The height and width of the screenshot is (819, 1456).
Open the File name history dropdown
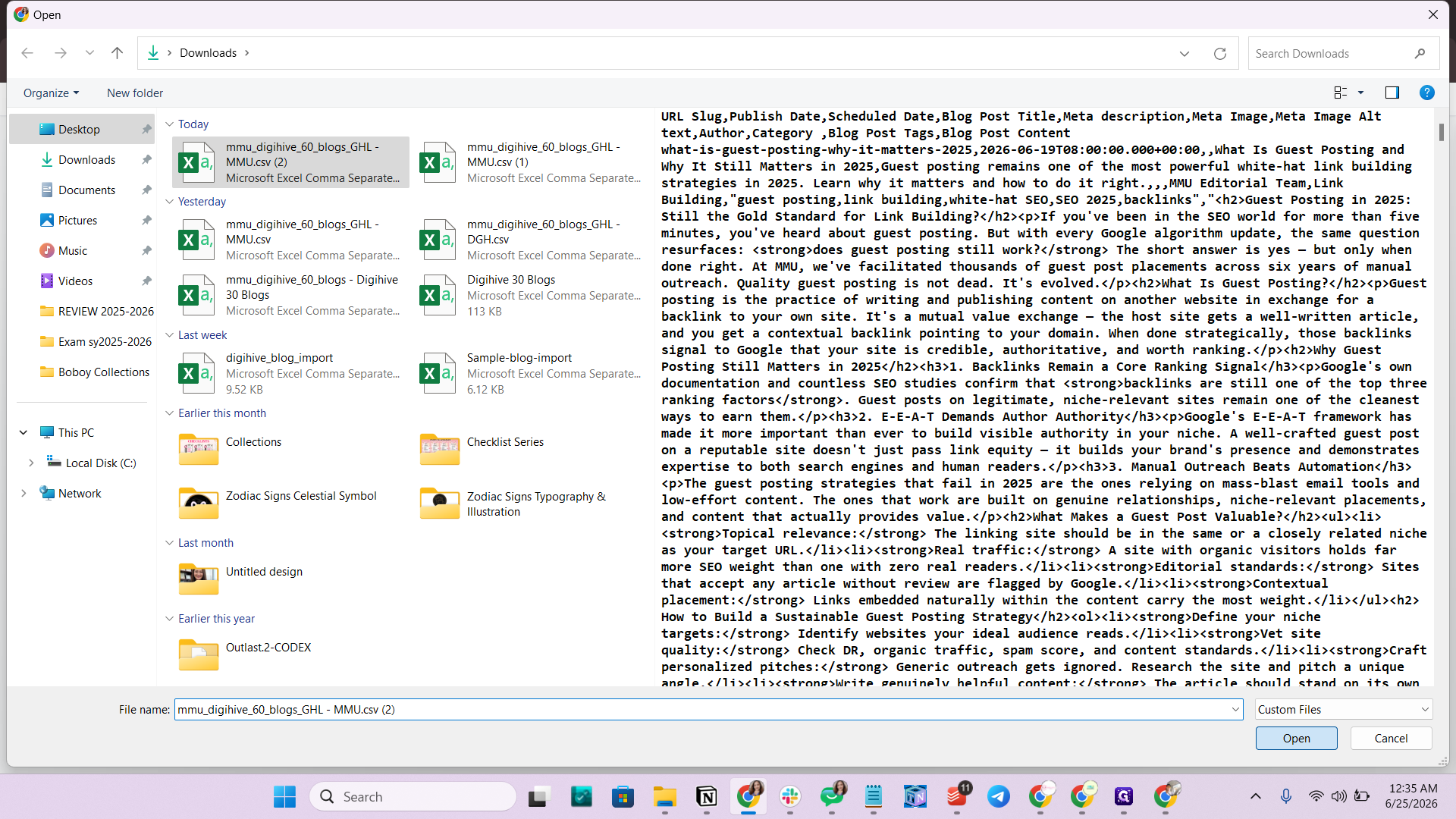tap(1236, 710)
